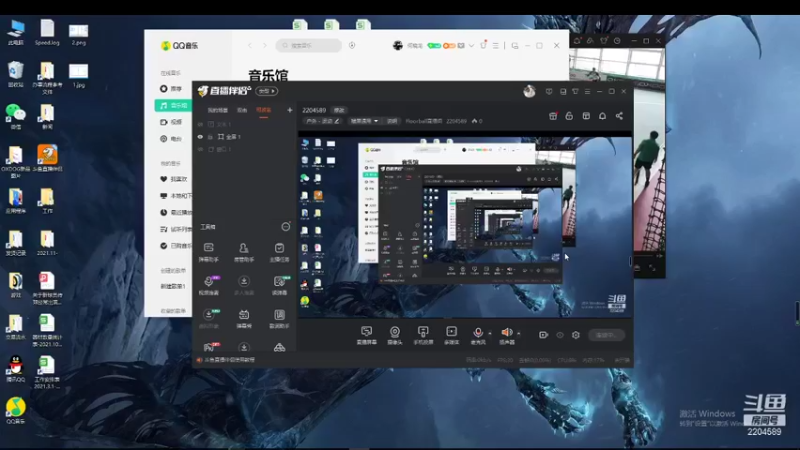Click the profile avatar in streaming app title bar
This screenshot has height=450, width=800.
529,91
